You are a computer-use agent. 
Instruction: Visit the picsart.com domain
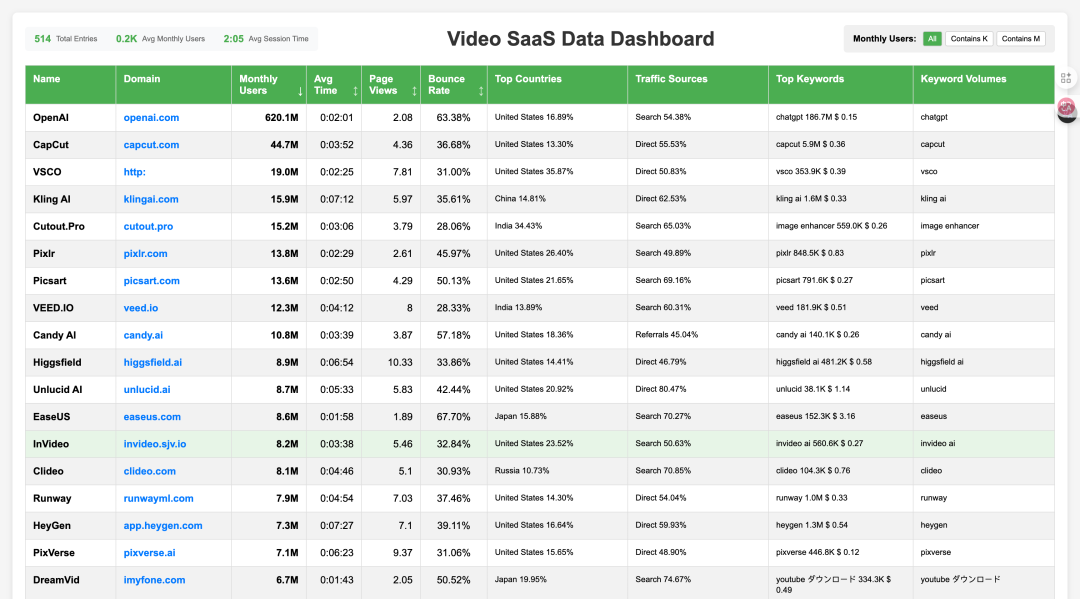[152, 281]
